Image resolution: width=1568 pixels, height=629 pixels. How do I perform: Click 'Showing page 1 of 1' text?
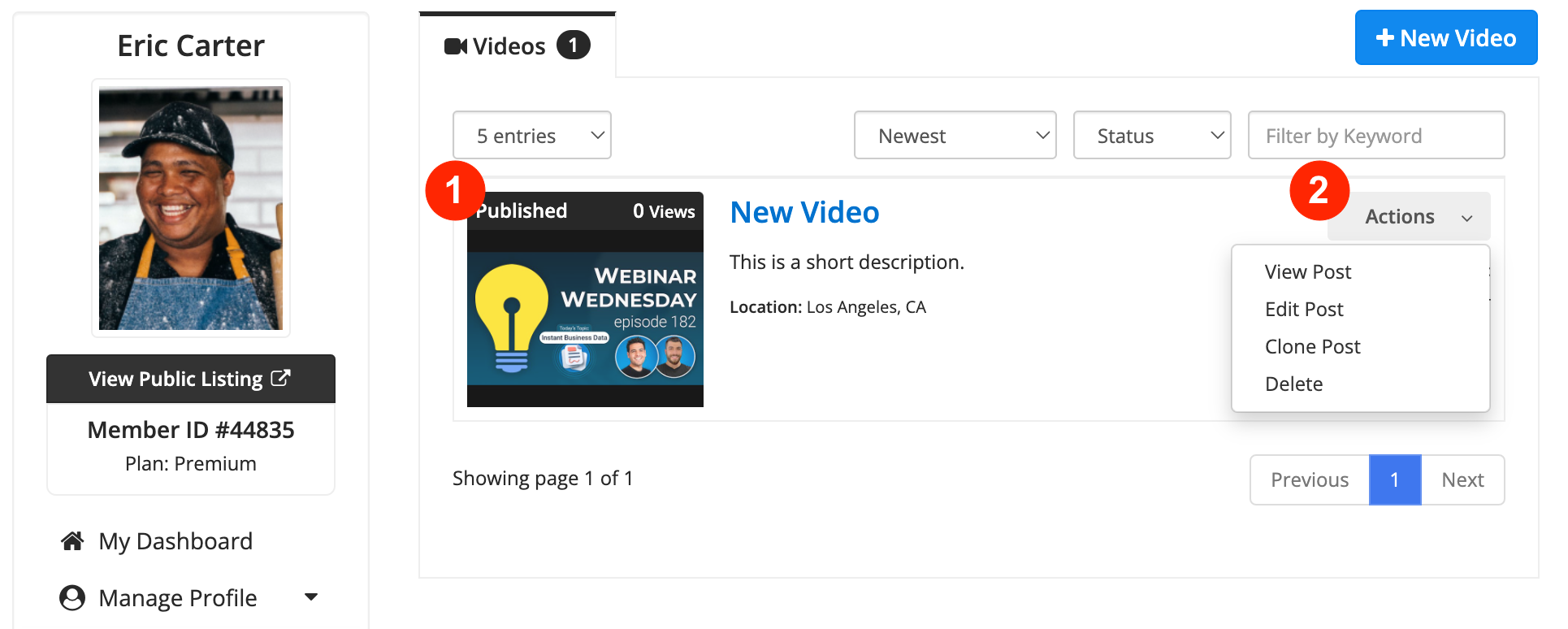click(543, 478)
